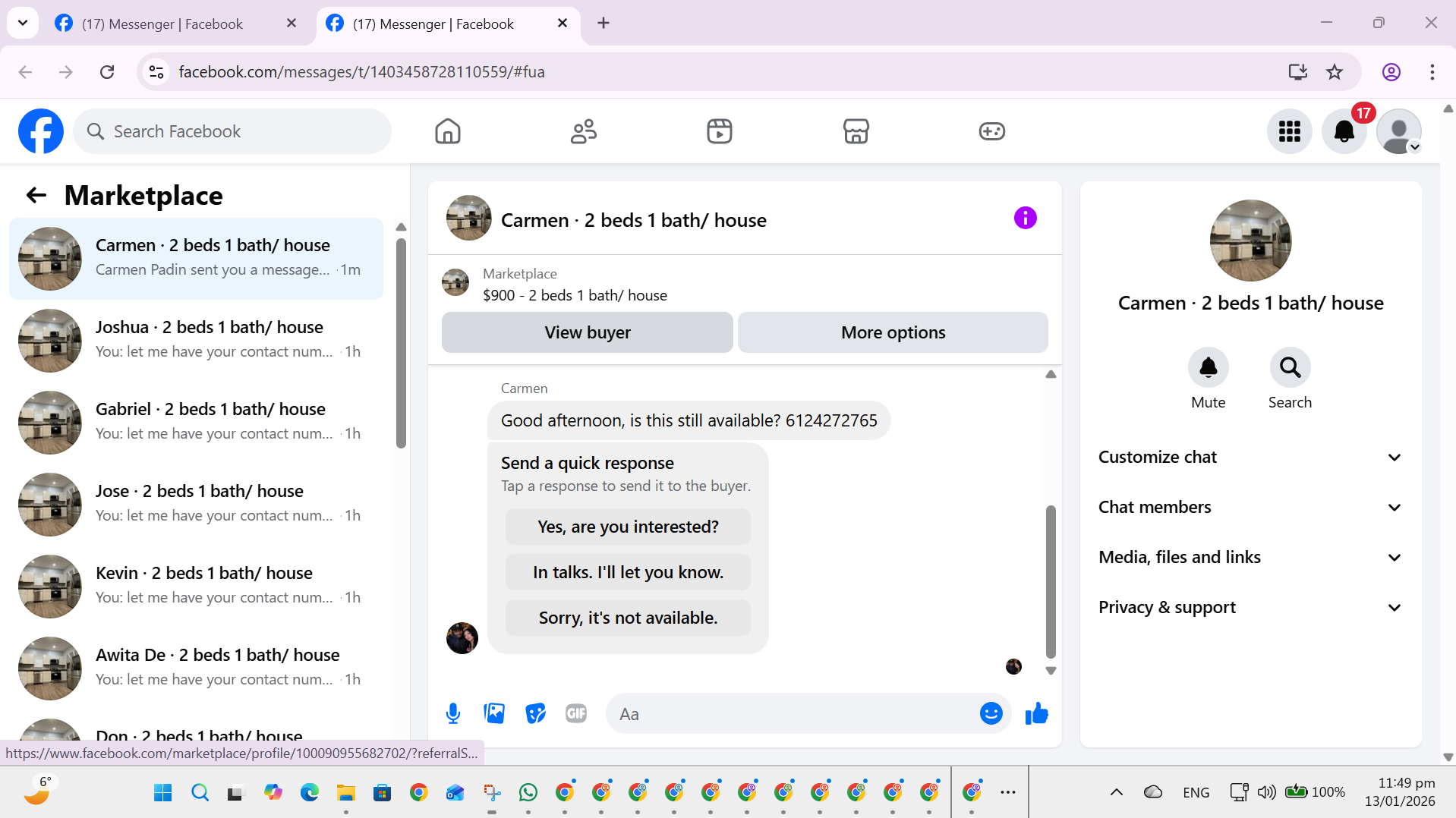The height and width of the screenshot is (818, 1456).
Task: Click View buyer button
Action: [x=587, y=332]
